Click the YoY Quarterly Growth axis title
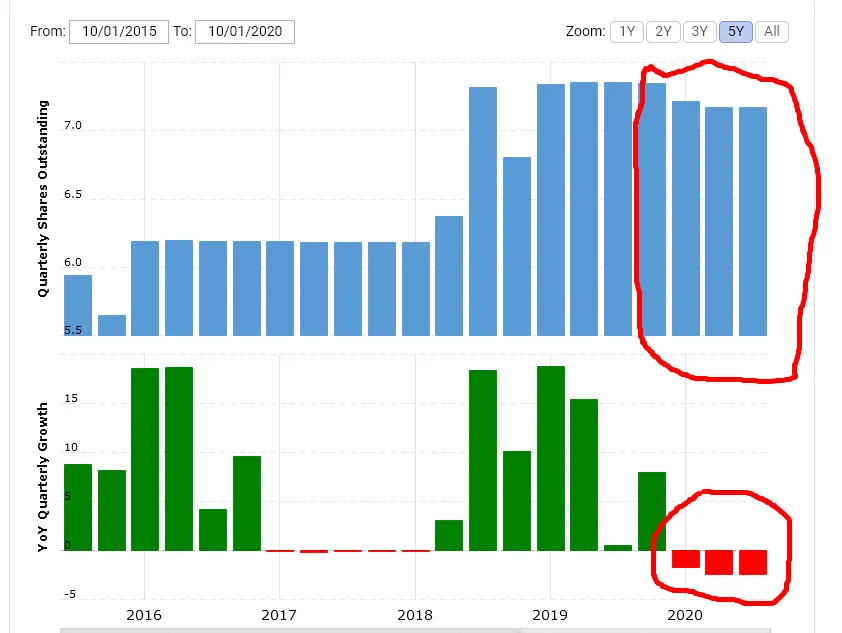Viewport: 842px width, 633px height. tap(43, 477)
